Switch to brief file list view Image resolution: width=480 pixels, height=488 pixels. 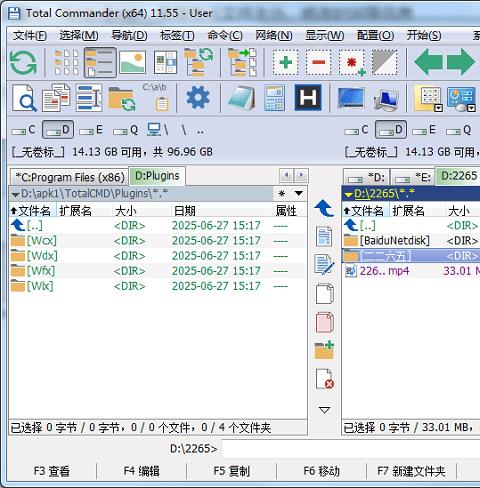point(66,62)
